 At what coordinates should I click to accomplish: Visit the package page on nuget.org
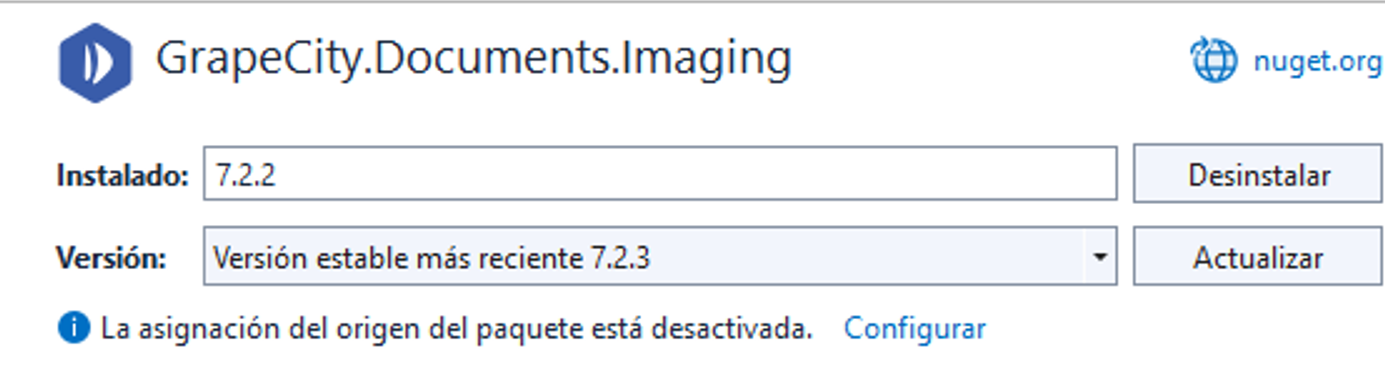(x=1317, y=62)
